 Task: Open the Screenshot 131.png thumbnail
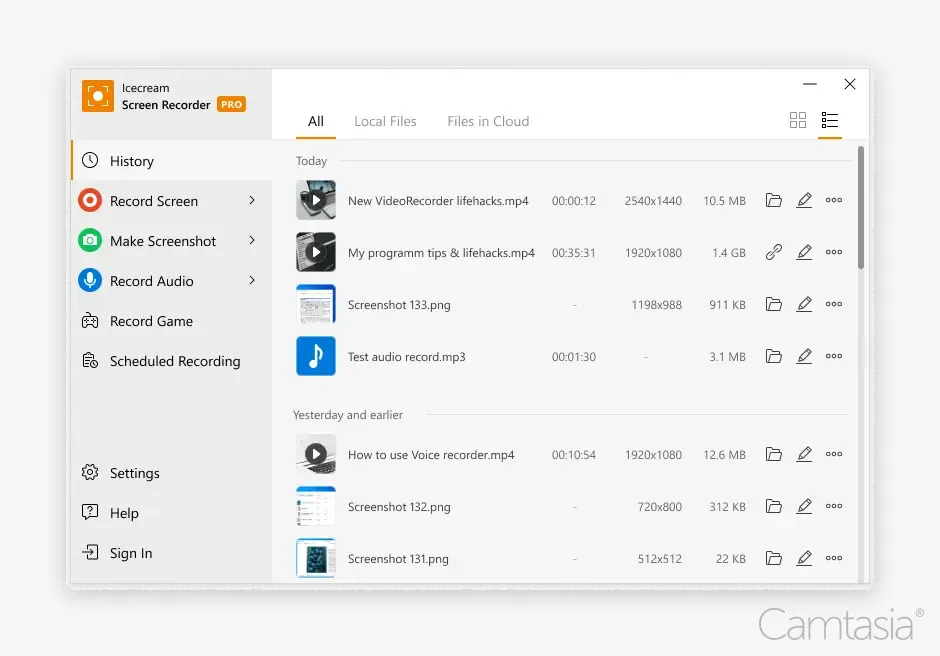[316, 558]
